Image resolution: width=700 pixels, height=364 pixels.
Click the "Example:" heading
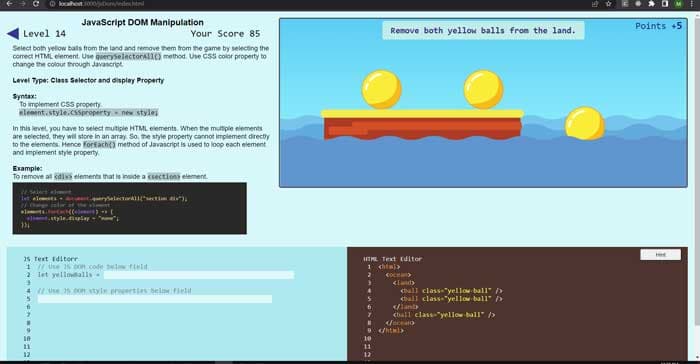click(x=27, y=168)
